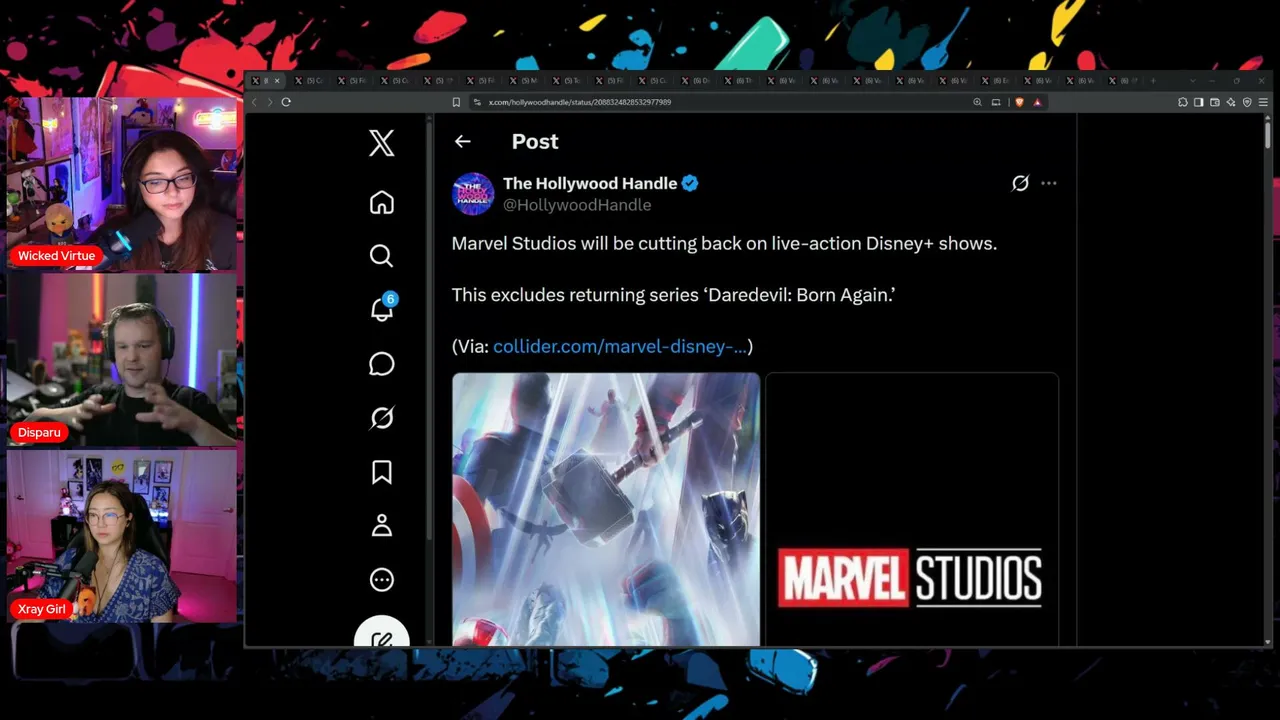Select the active first X tab
The height and width of the screenshot is (720, 1280).
point(264,80)
